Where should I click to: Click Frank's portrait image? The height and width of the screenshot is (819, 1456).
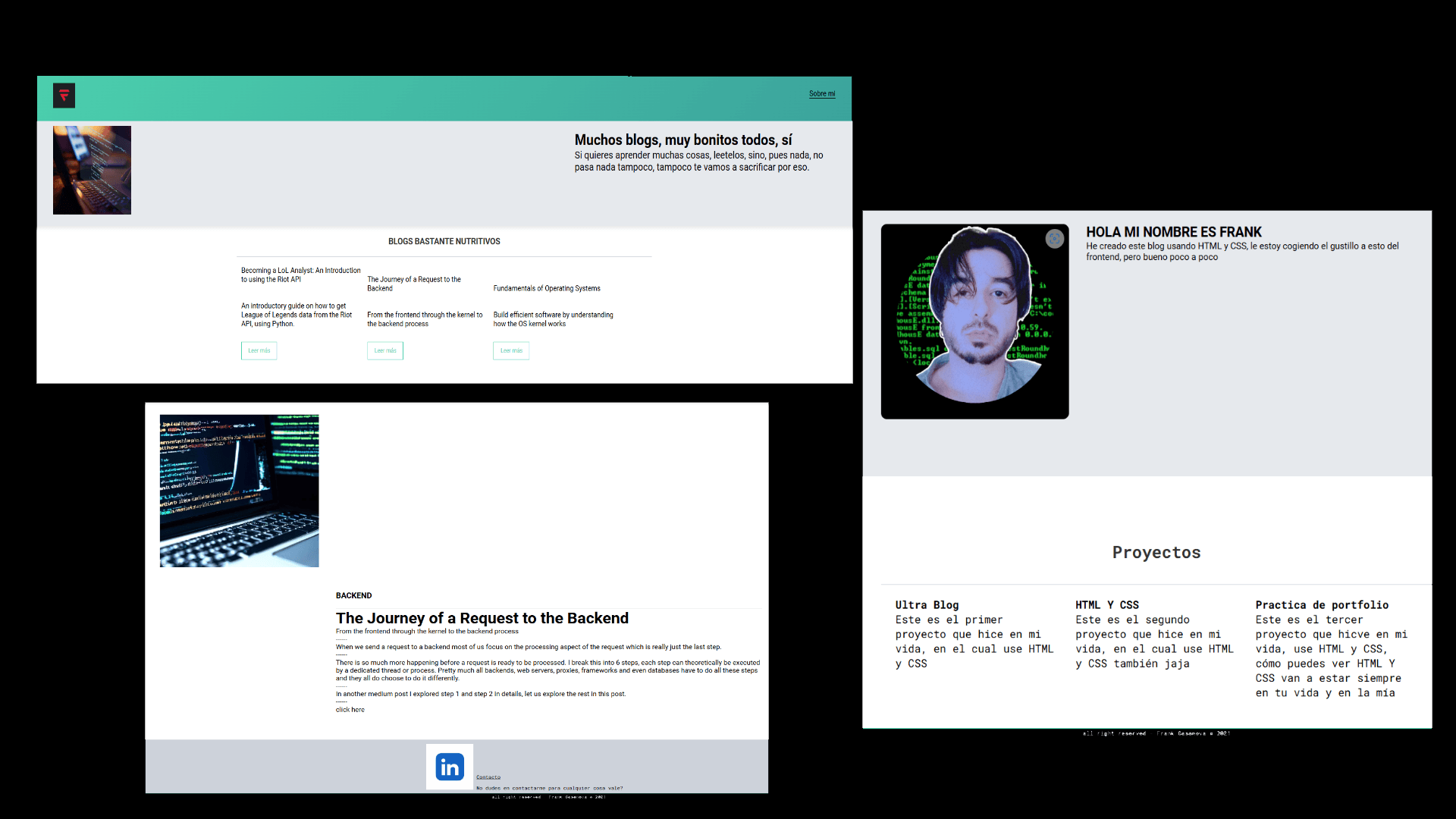point(974,322)
